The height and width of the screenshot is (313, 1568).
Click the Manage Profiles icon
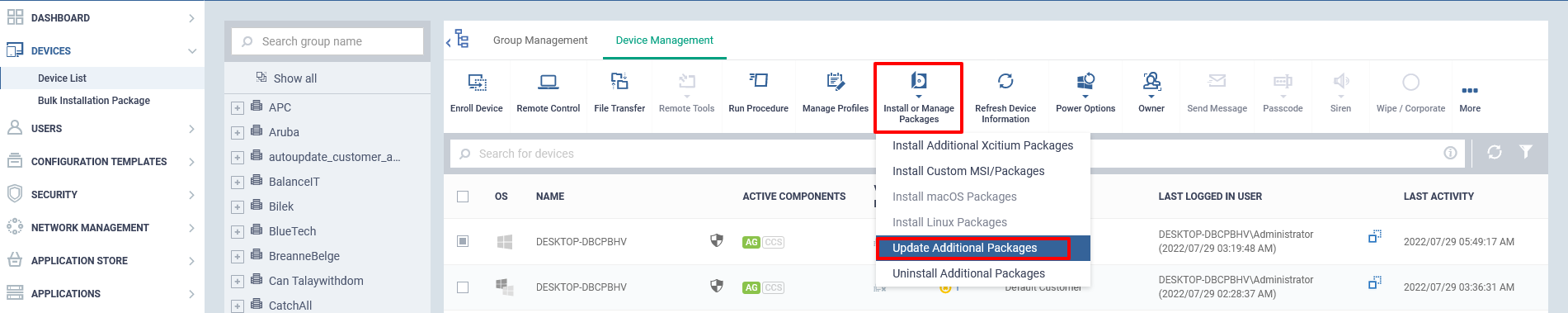pos(836,81)
